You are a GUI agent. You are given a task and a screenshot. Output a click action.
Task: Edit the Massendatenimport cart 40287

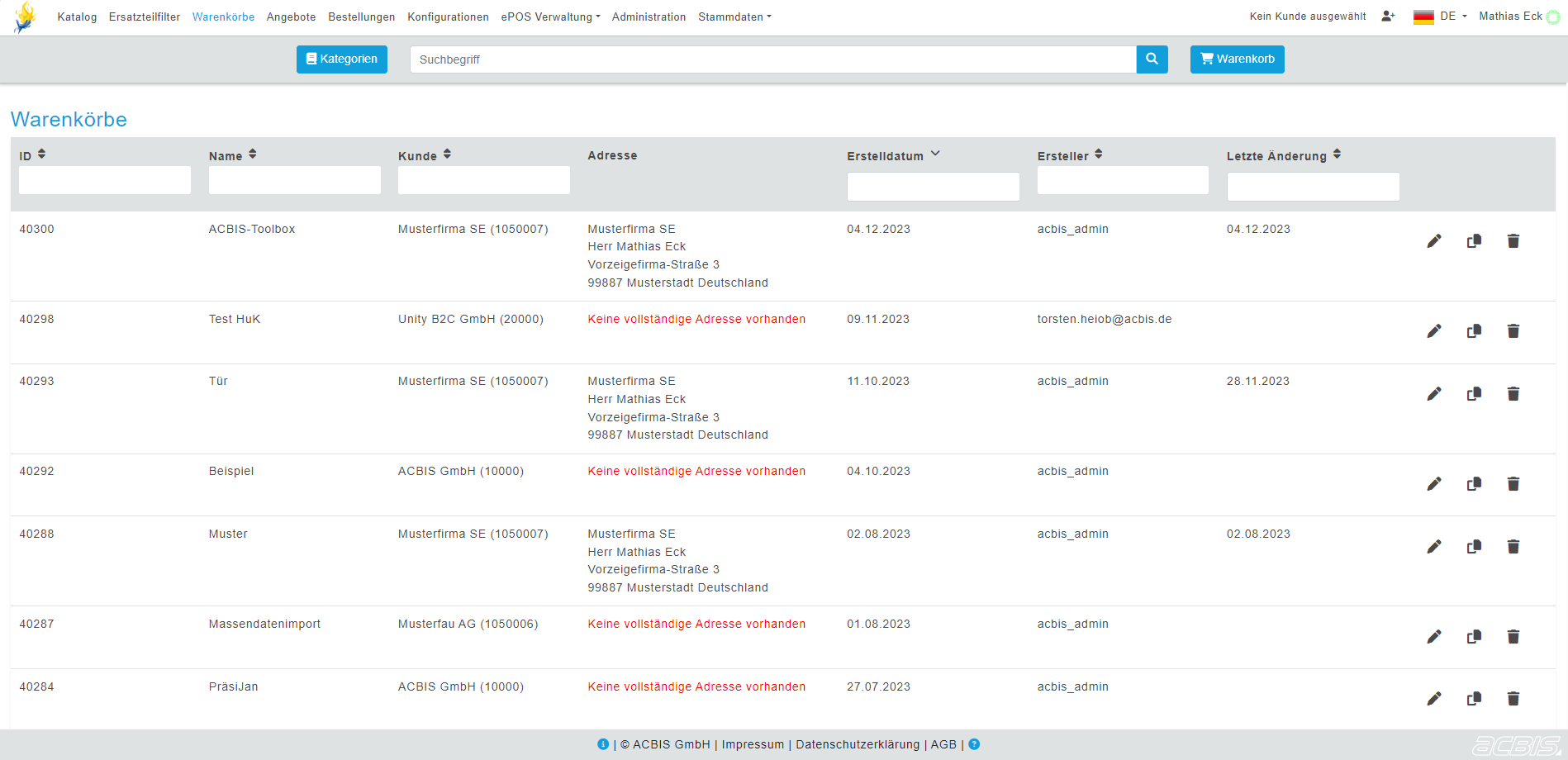pos(1434,637)
